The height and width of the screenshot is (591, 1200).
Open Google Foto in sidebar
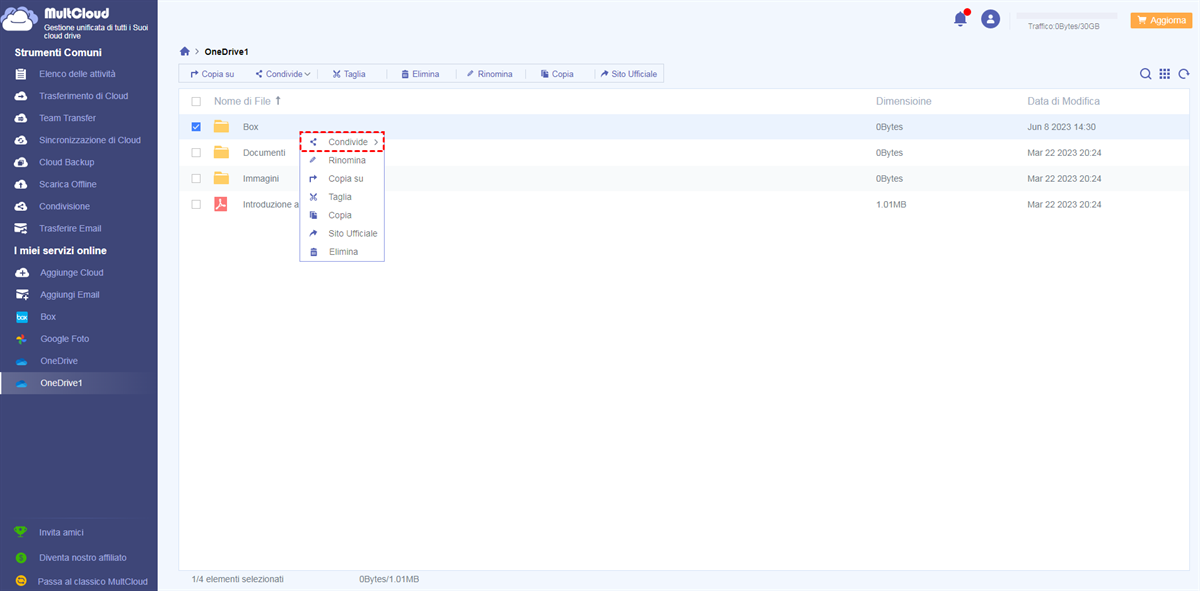pos(64,339)
